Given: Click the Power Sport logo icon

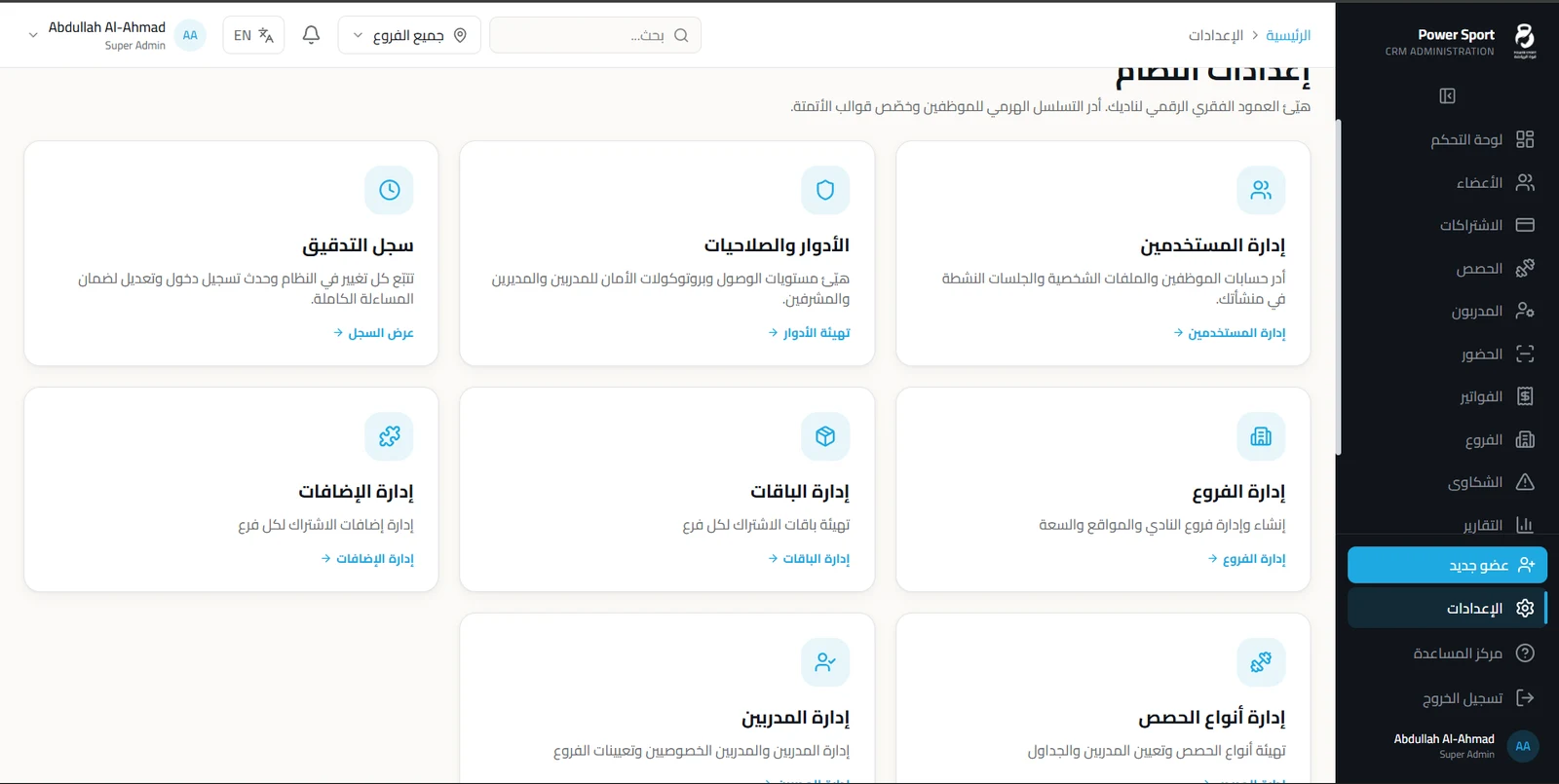Looking at the screenshot, I should [x=1525, y=41].
